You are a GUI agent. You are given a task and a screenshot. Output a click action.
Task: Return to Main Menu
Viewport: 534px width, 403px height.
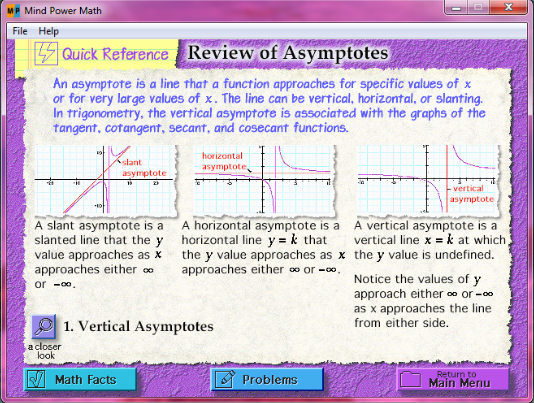[x=453, y=379]
